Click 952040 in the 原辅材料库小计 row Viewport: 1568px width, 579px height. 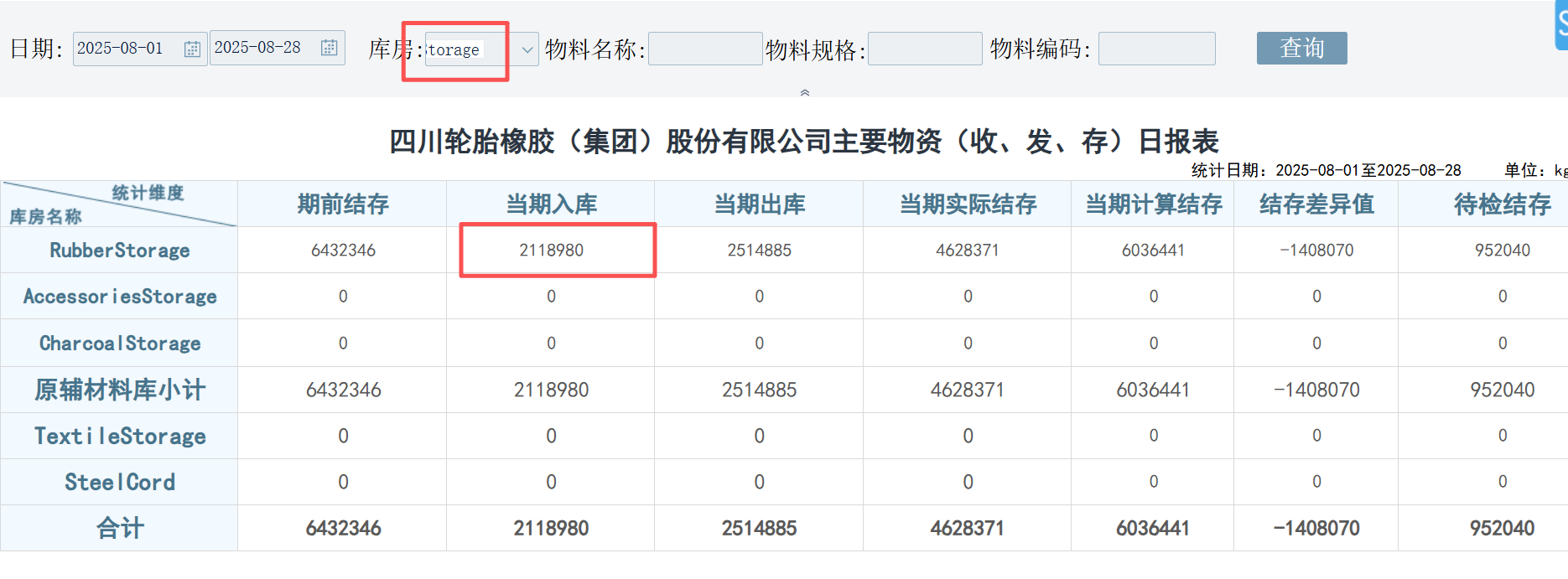click(1502, 390)
